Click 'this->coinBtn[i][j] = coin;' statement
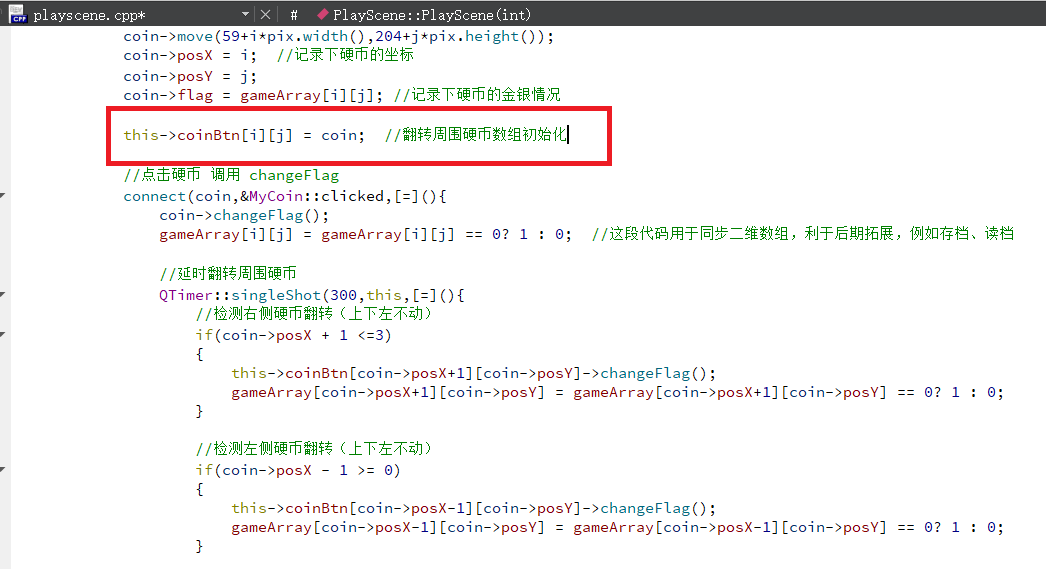This screenshot has height=581, width=1046. pos(244,135)
